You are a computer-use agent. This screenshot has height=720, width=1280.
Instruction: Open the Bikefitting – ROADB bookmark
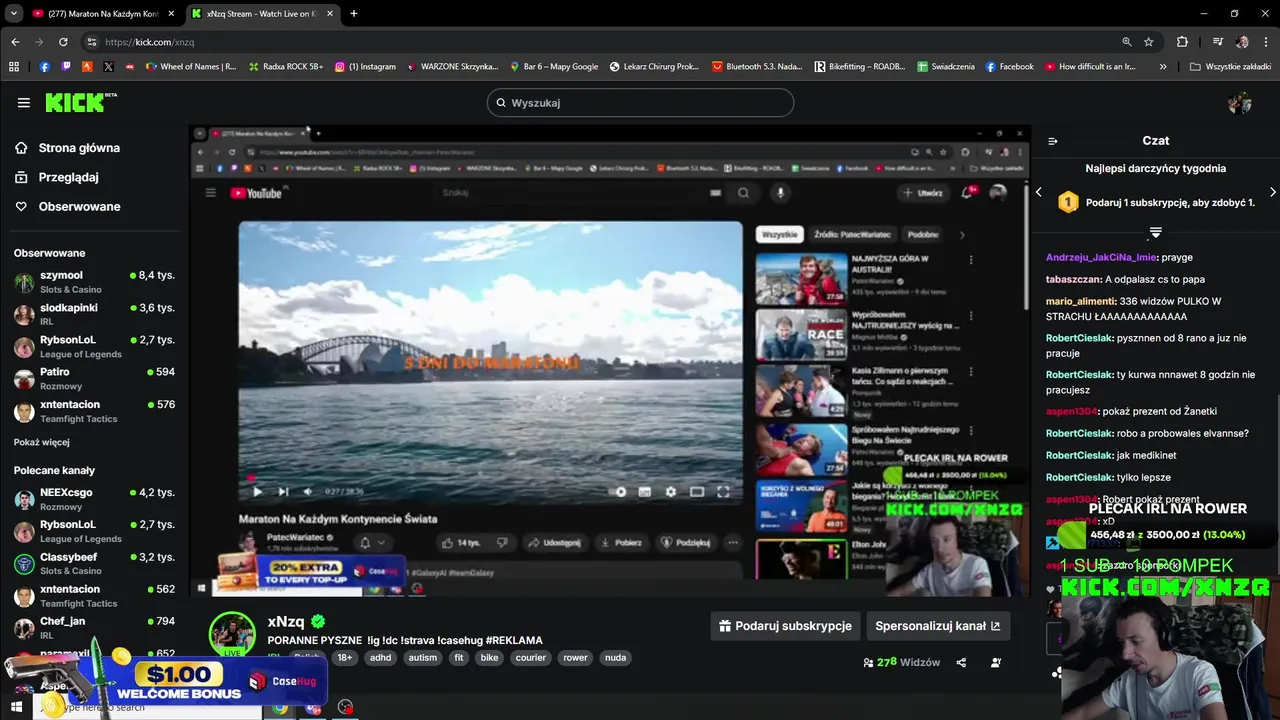coord(860,67)
